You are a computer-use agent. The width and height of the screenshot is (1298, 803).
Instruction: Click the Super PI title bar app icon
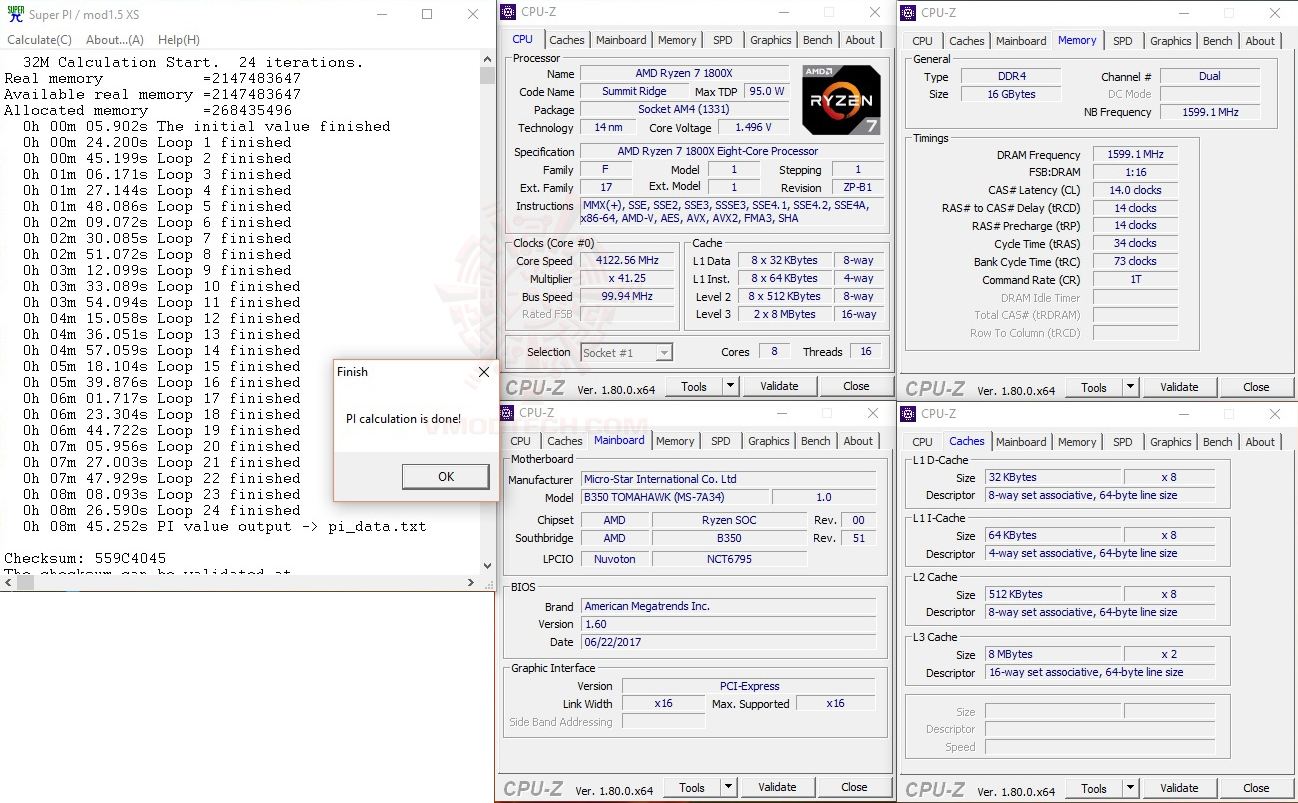click(15, 14)
